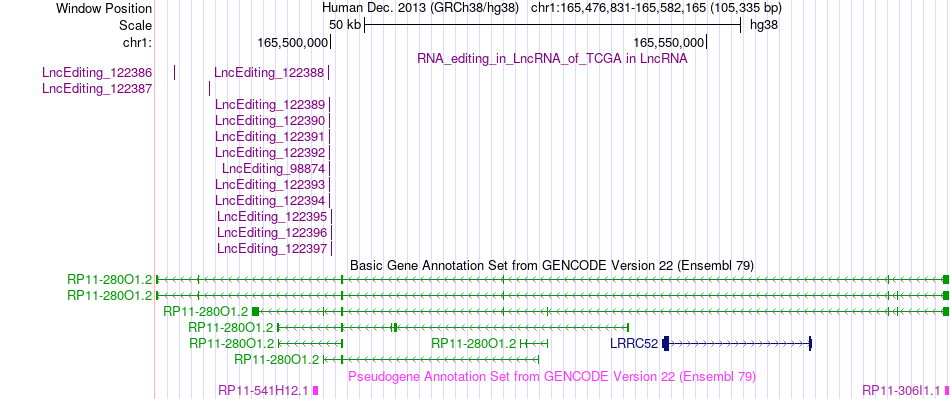Open the LncEditing_122392 item label
Screen dimensions: 950x399
coord(270,153)
